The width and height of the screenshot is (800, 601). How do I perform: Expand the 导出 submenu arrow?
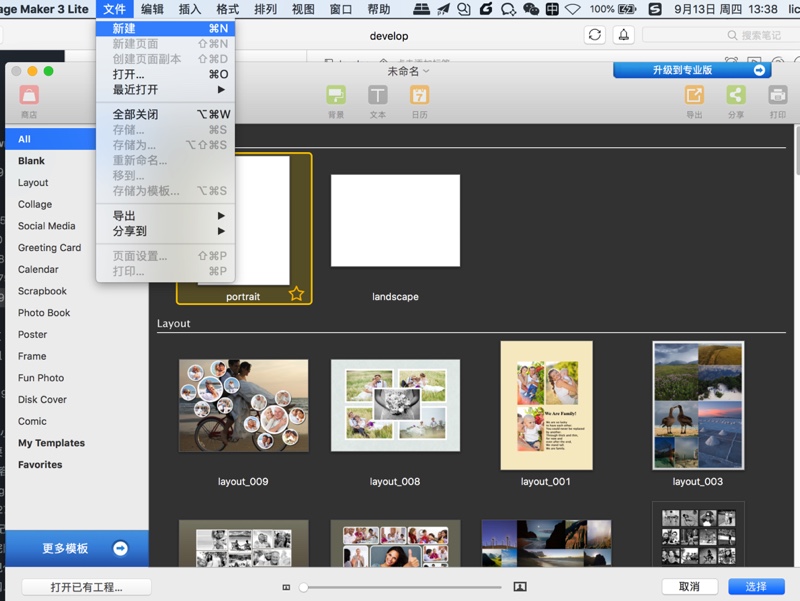(x=221, y=215)
